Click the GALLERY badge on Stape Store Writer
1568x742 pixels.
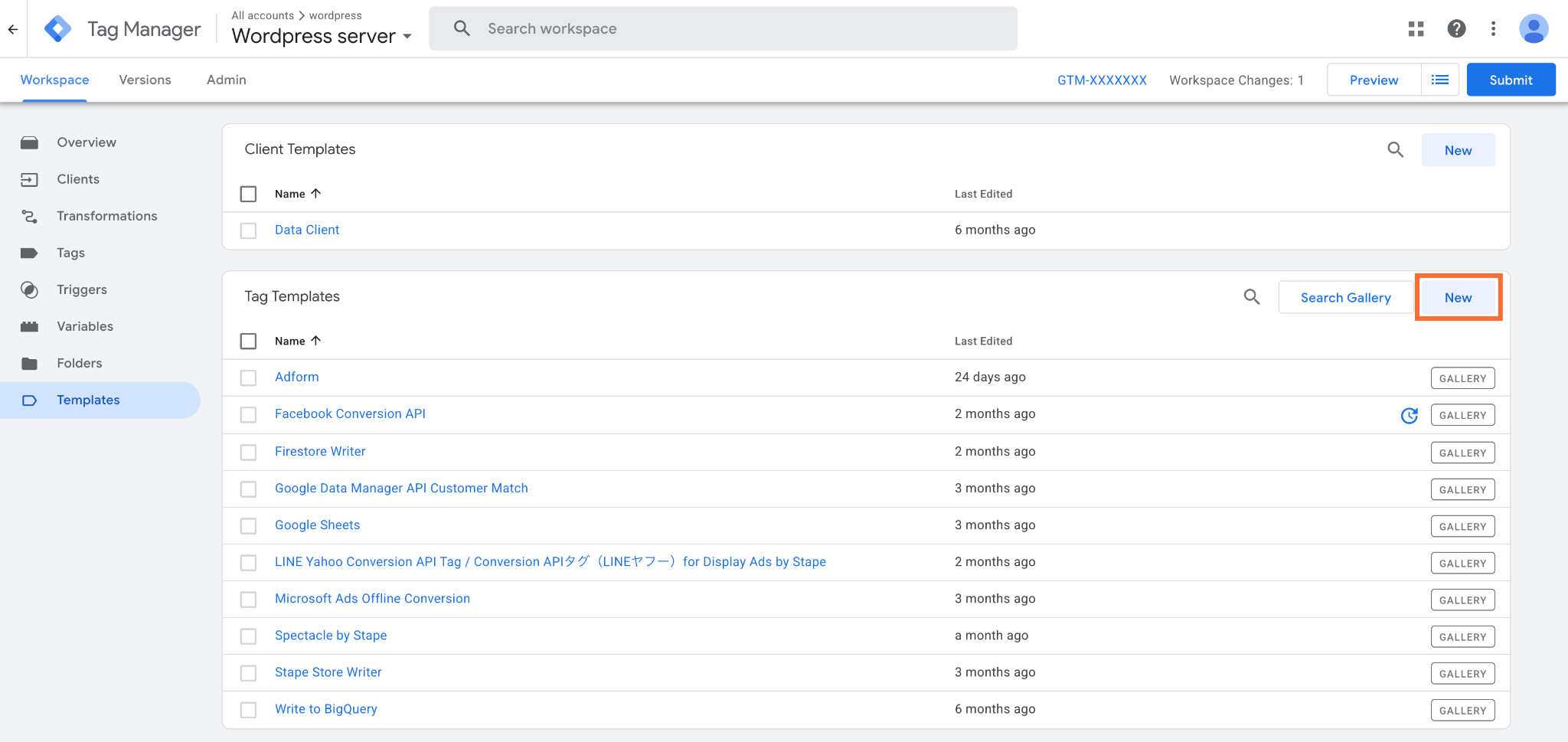(1462, 674)
